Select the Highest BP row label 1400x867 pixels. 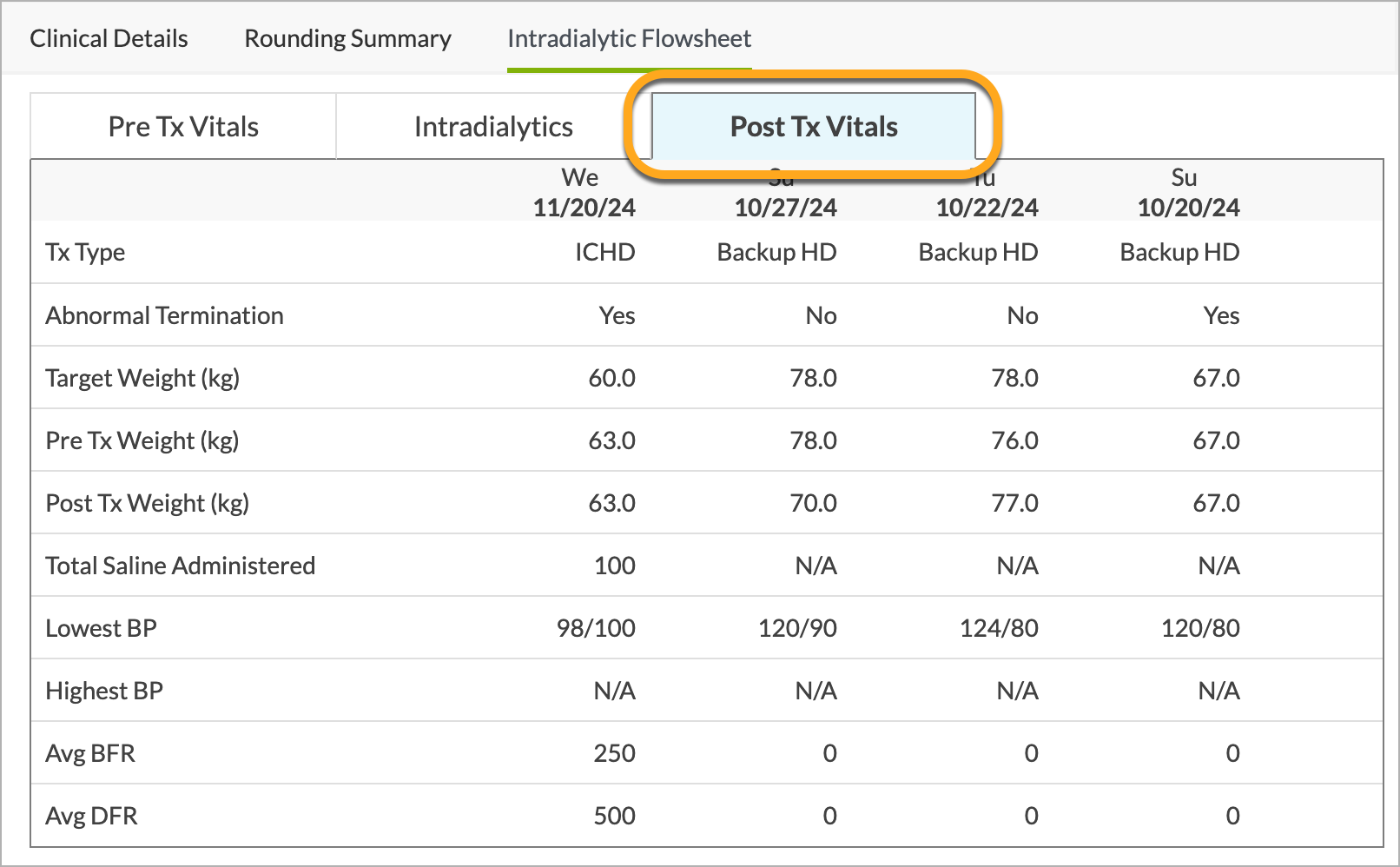point(104,691)
